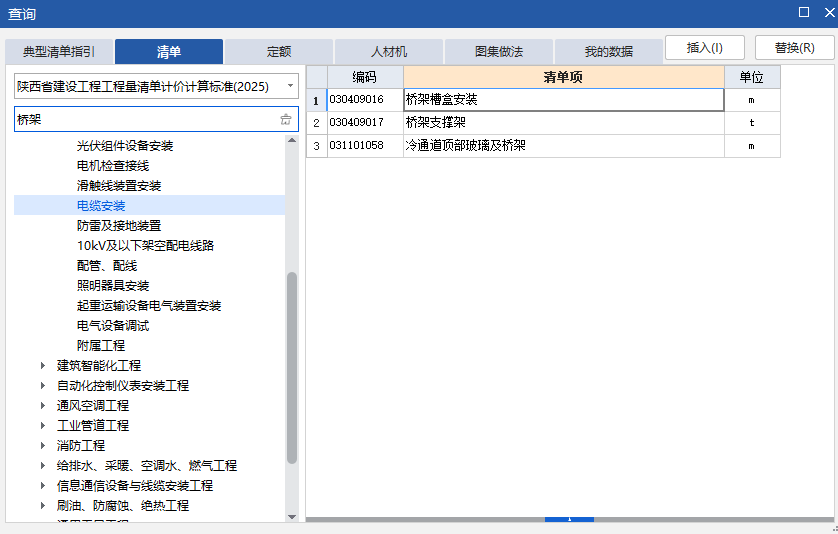
Task: Select 起重运输设备电气装置安装 tree item
Action: [x=149, y=306]
